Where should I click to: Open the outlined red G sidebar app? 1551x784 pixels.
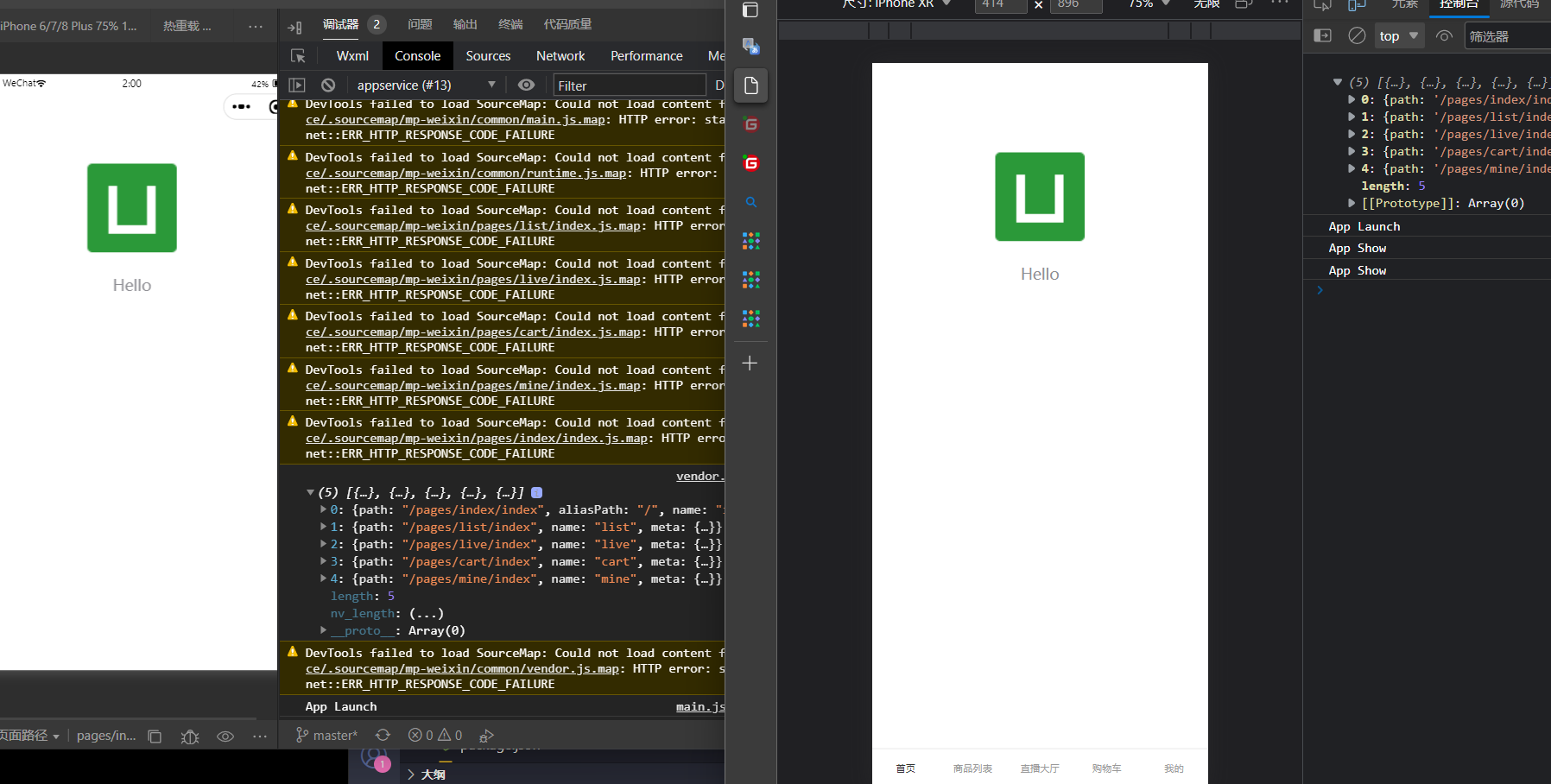[x=750, y=124]
